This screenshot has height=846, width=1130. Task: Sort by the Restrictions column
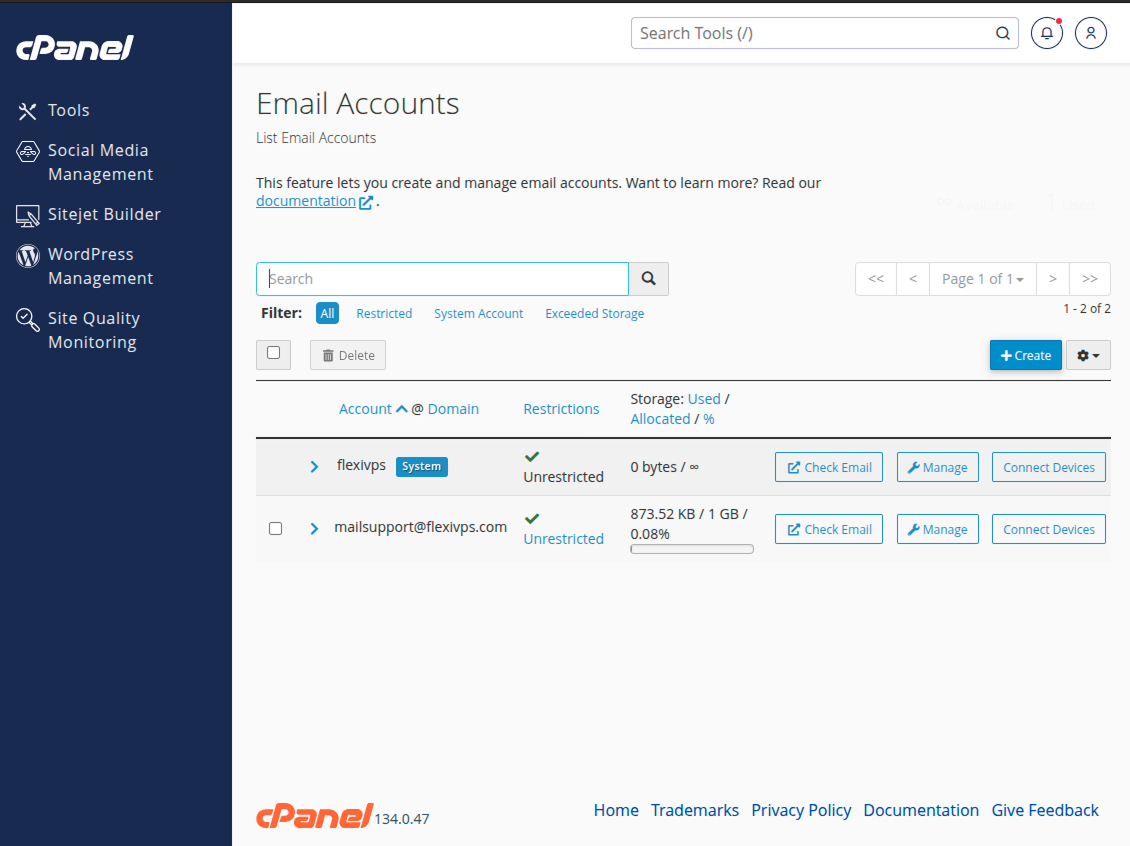[x=561, y=409]
